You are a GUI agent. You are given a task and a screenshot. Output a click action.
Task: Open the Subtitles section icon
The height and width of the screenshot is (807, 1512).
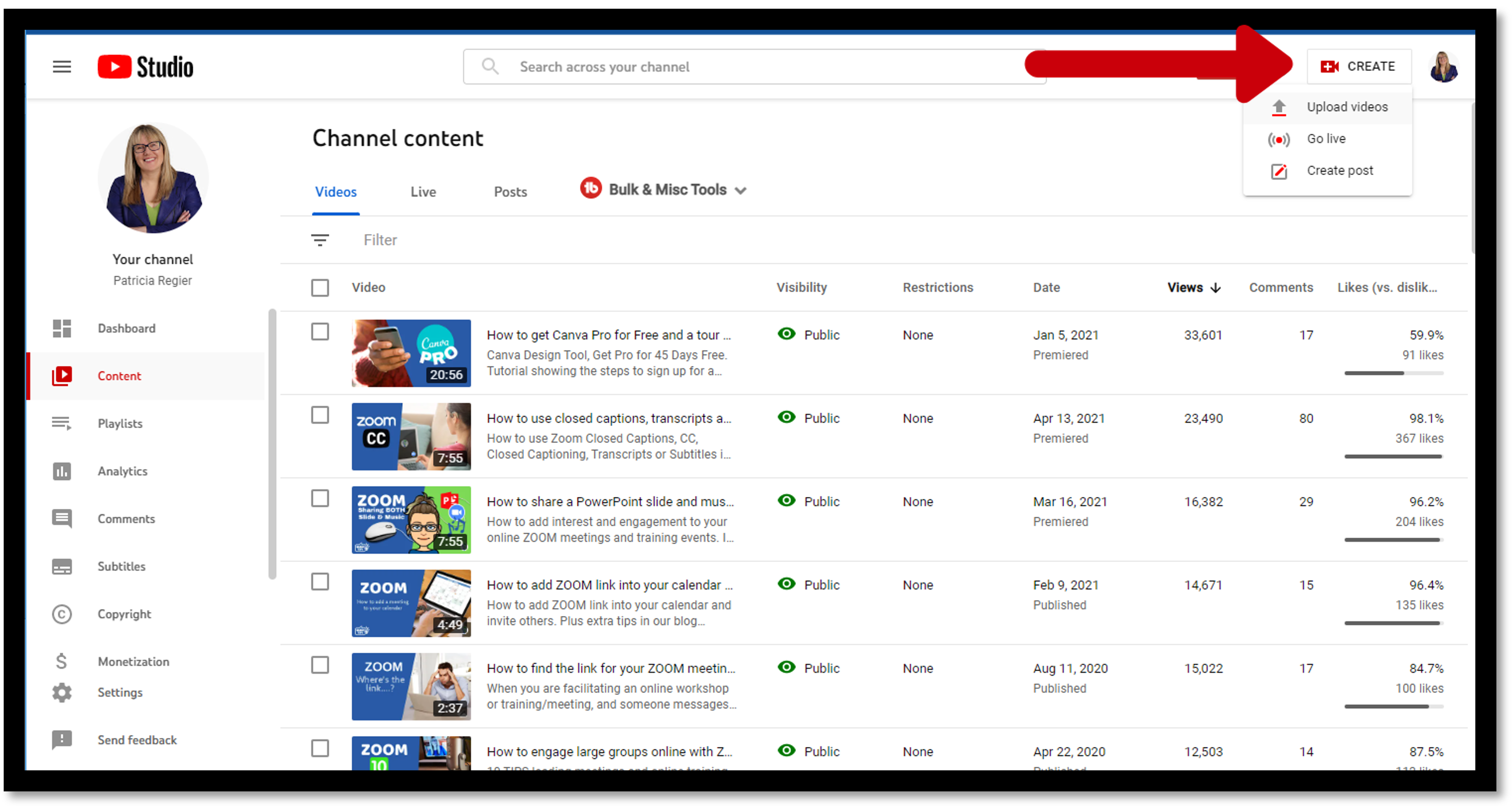click(62, 567)
